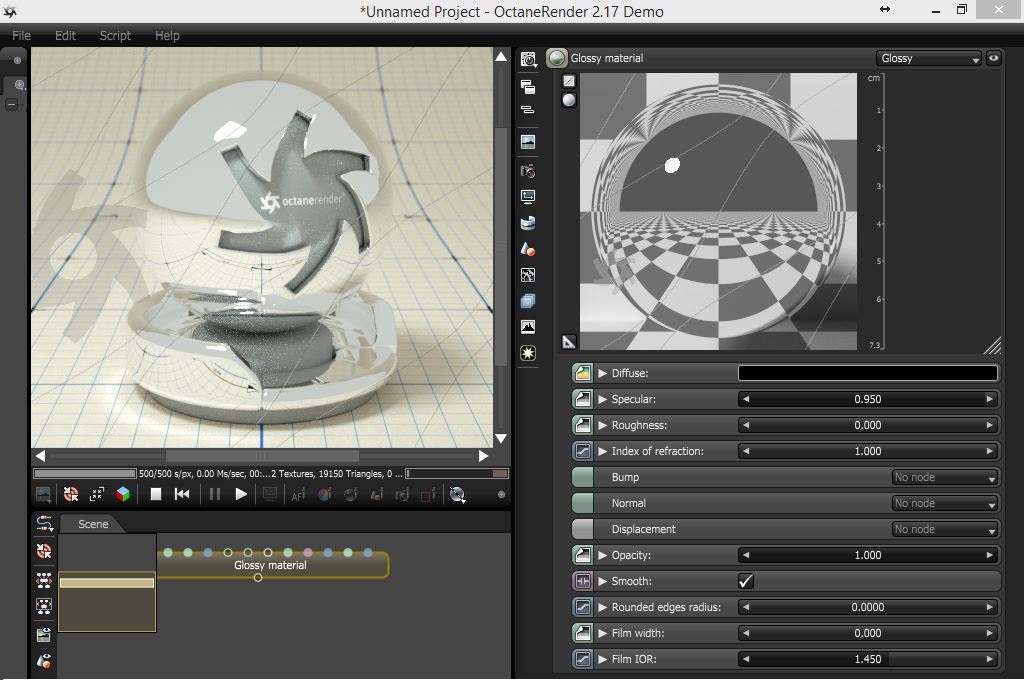
Task: Click the four-arrows fit view icon in render toolbar
Action: coord(97,494)
